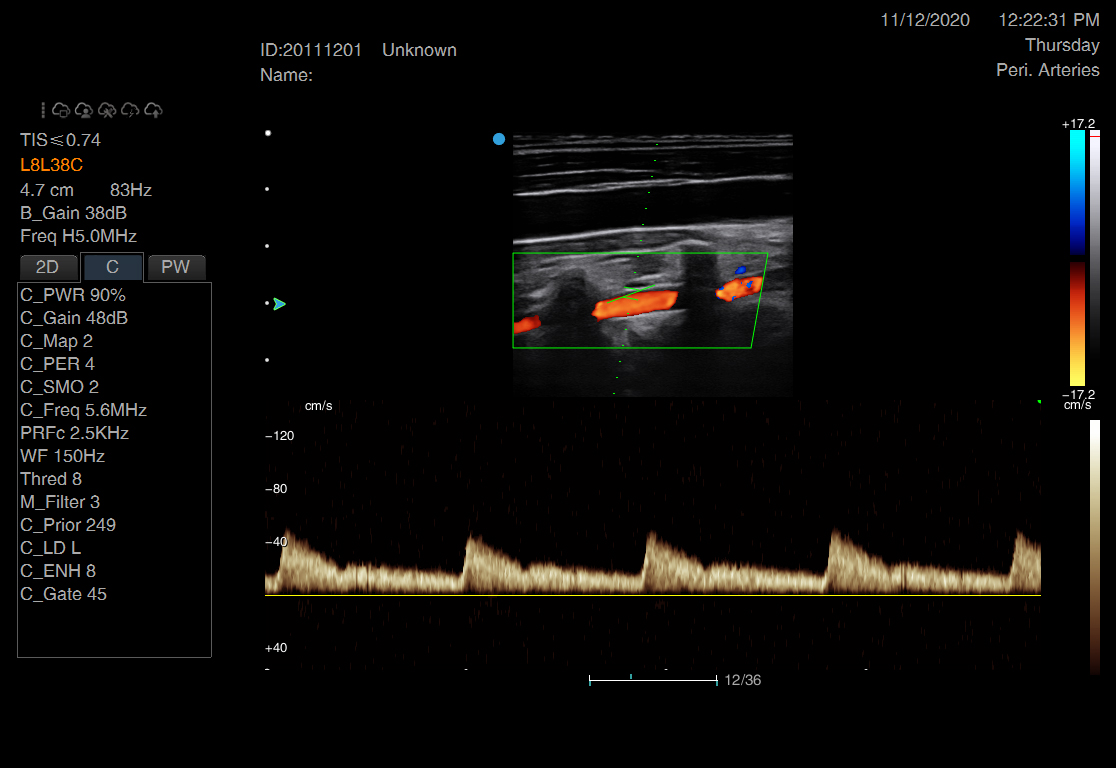Click the blue probe orientation marker dot
1116x768 pixels.
click(x=499, y=139)
